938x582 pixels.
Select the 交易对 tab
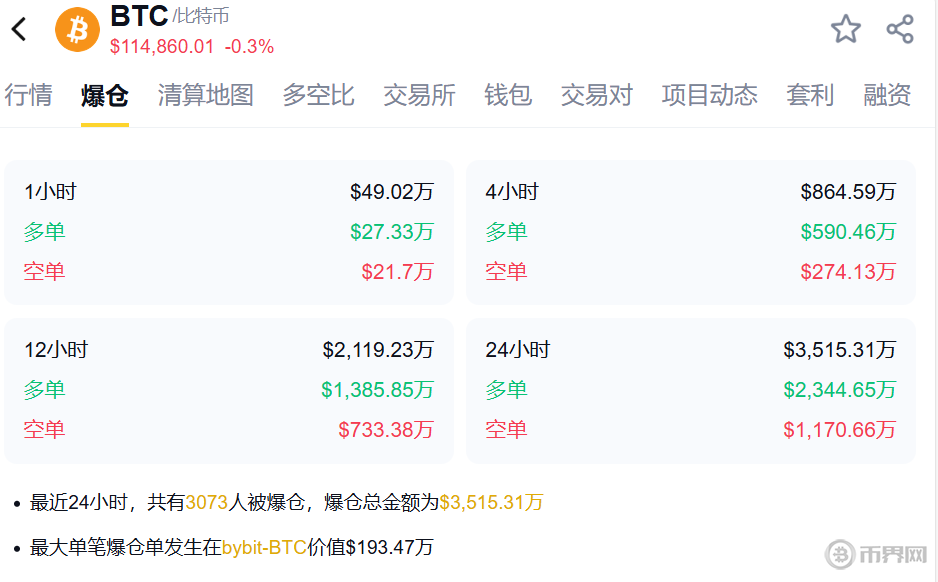click(596, 95)
